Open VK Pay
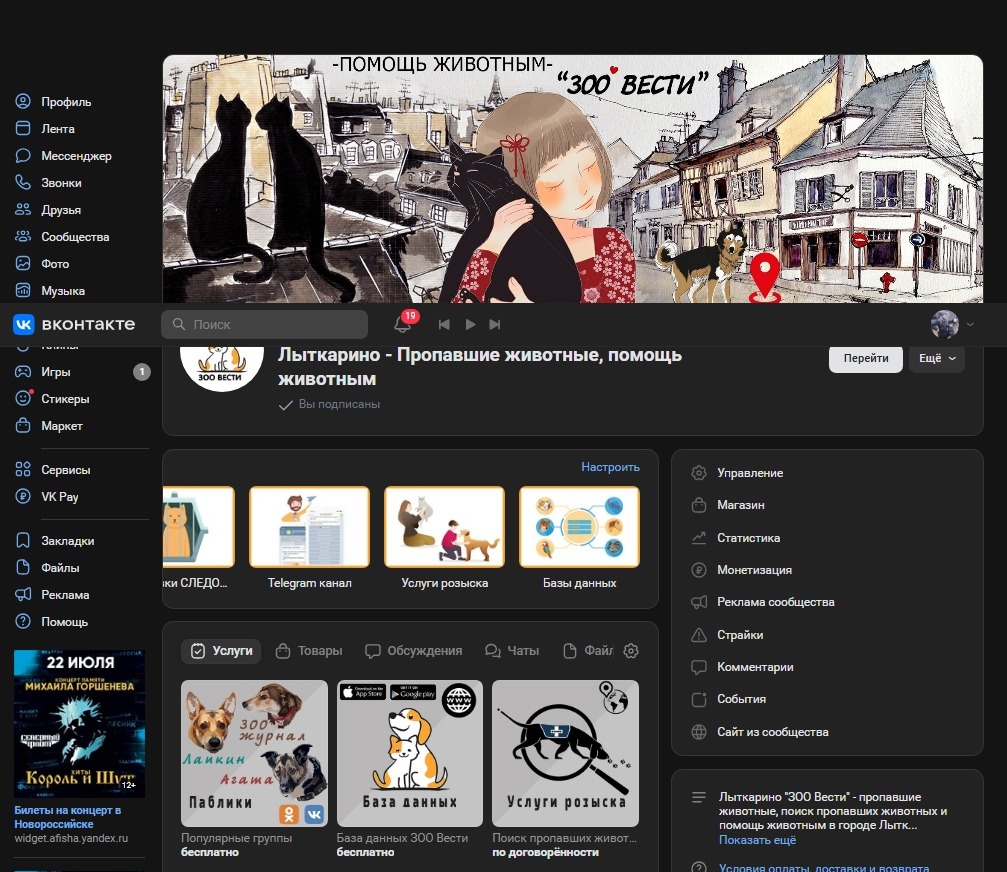The image size is (1007, 872). 47,496
